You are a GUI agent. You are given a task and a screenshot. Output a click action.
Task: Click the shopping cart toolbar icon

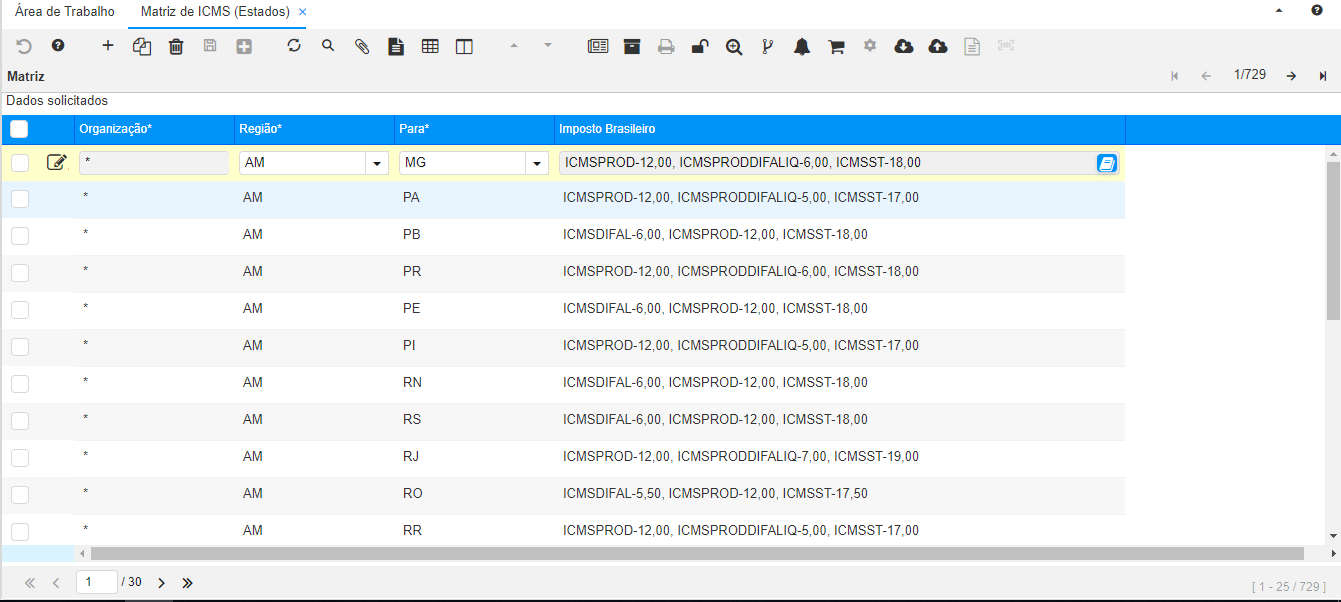point(836,46)
